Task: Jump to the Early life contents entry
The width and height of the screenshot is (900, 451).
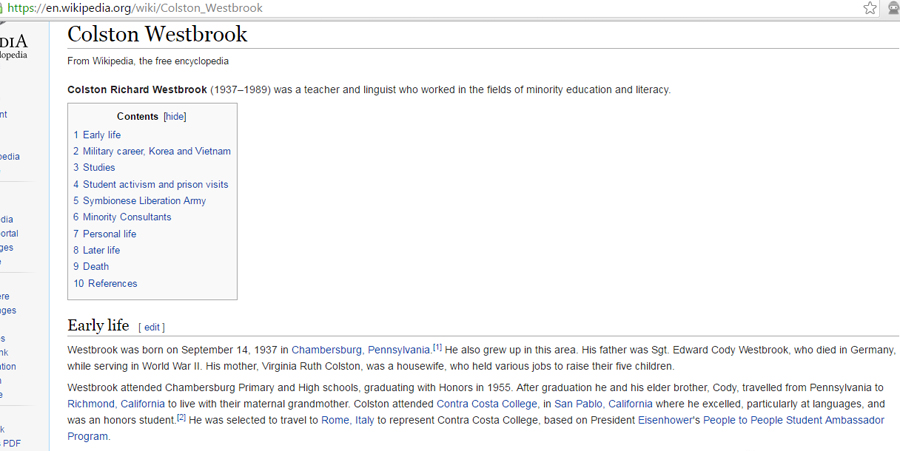Action: pyautogui.click(x=101, y=135)
